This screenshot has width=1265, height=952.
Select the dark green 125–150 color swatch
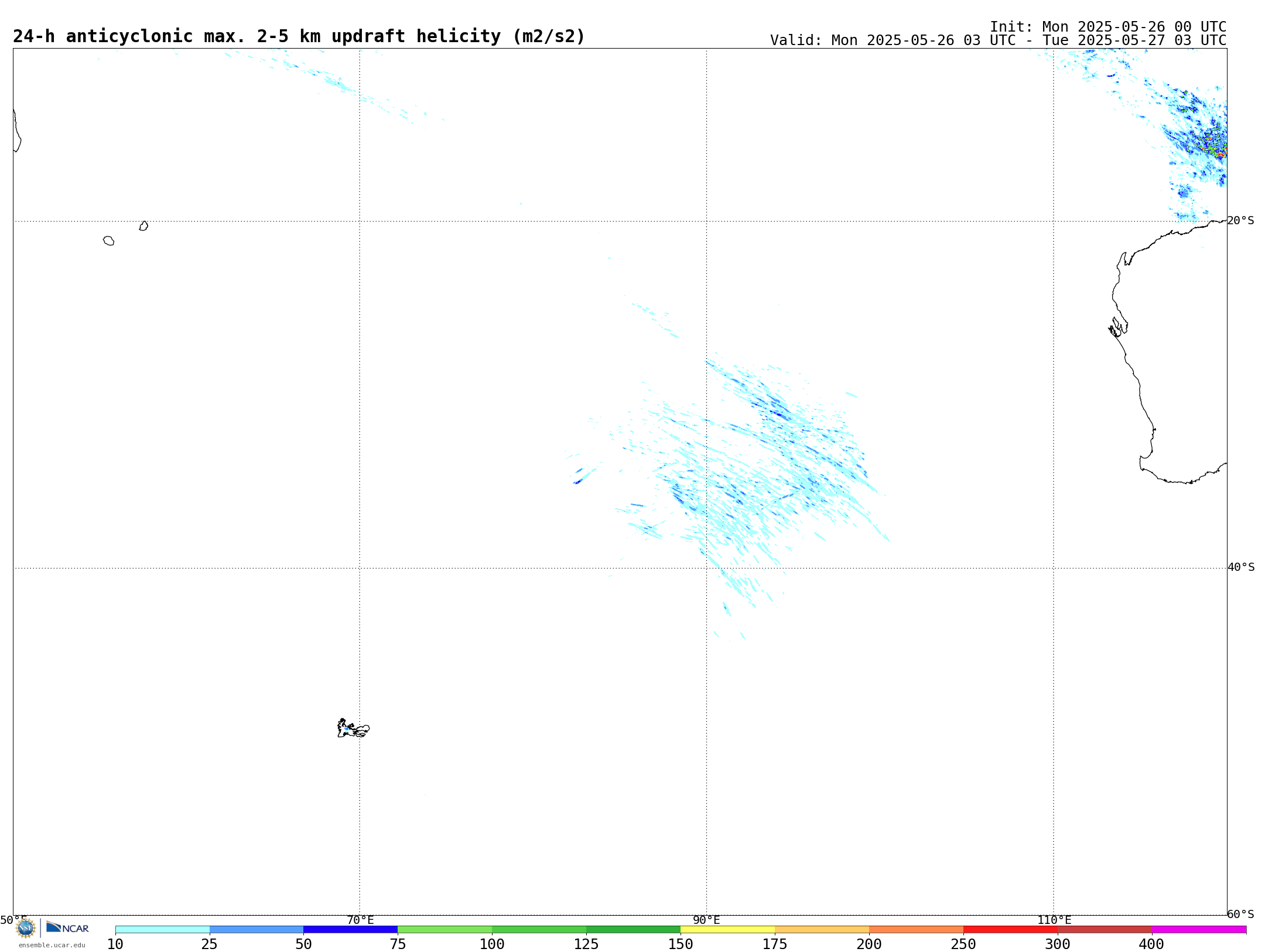click(x=633, y=930)
